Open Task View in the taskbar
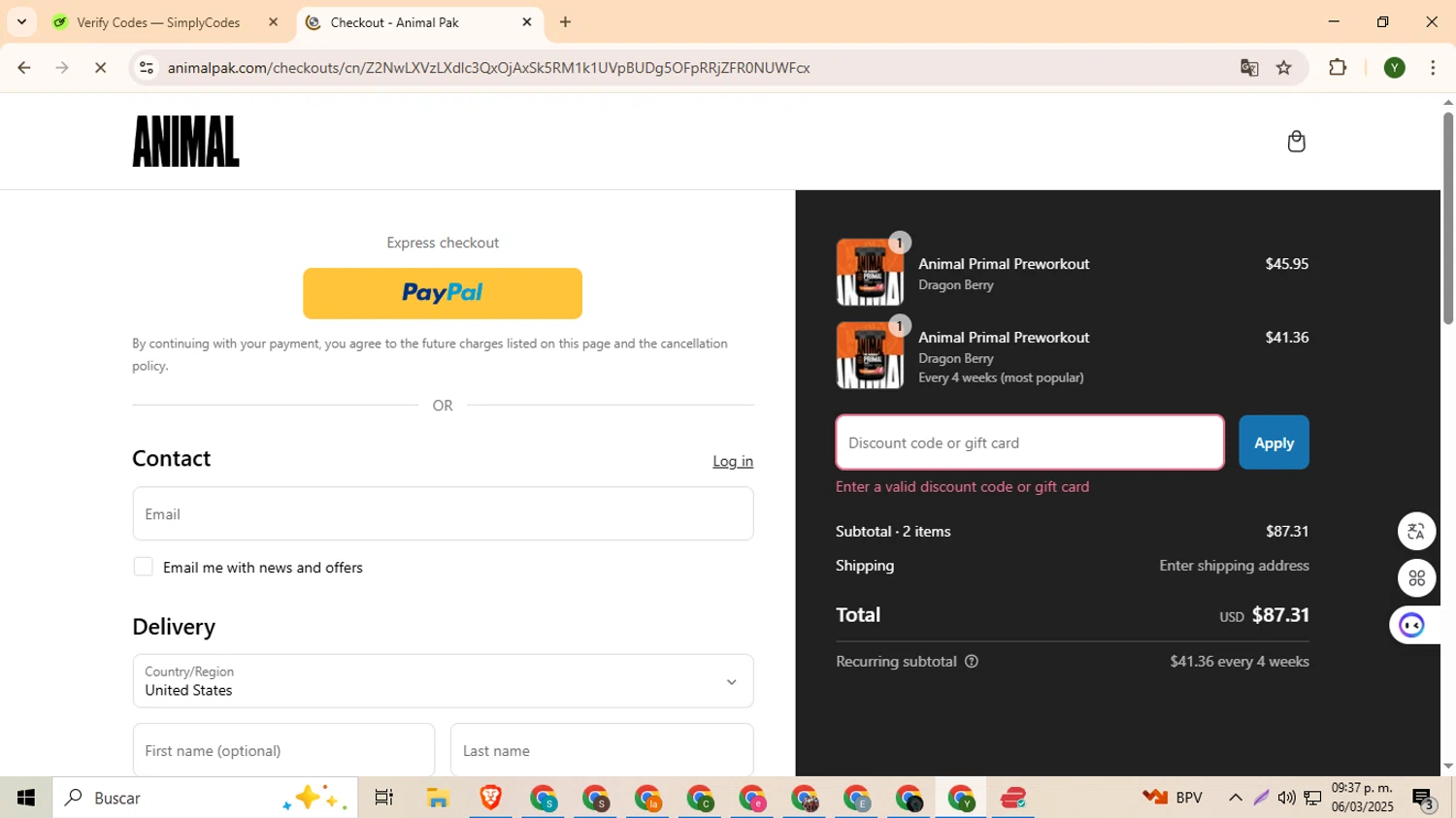 click(x=383, y=798)
